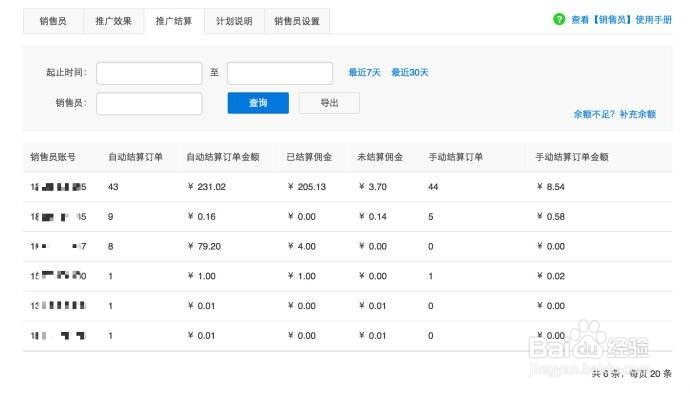Open the 销售员 tab
Image resolution: width=690 pixels, height=393 pixels.
tap(53, 21)
